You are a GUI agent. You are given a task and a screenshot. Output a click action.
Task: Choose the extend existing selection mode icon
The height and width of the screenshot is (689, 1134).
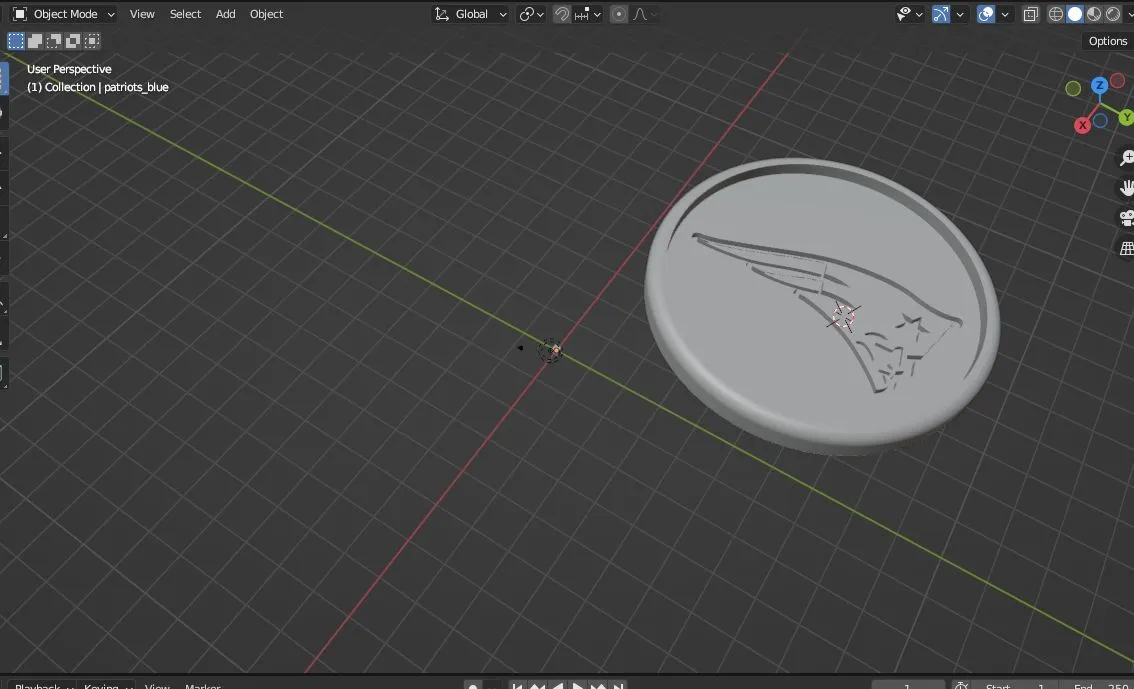[35, 41]
